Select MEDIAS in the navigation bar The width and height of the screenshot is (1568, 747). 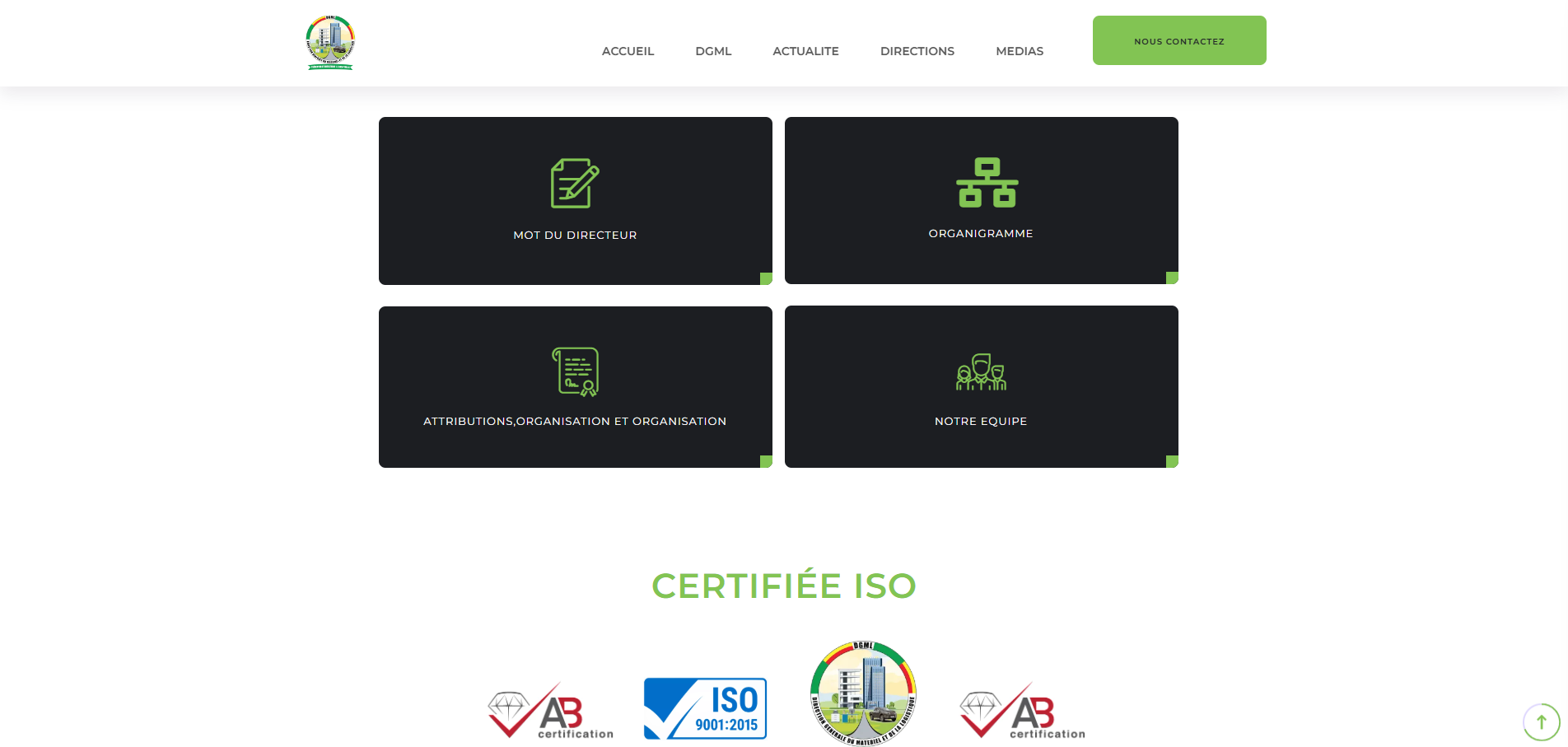tap(1020, 51)
